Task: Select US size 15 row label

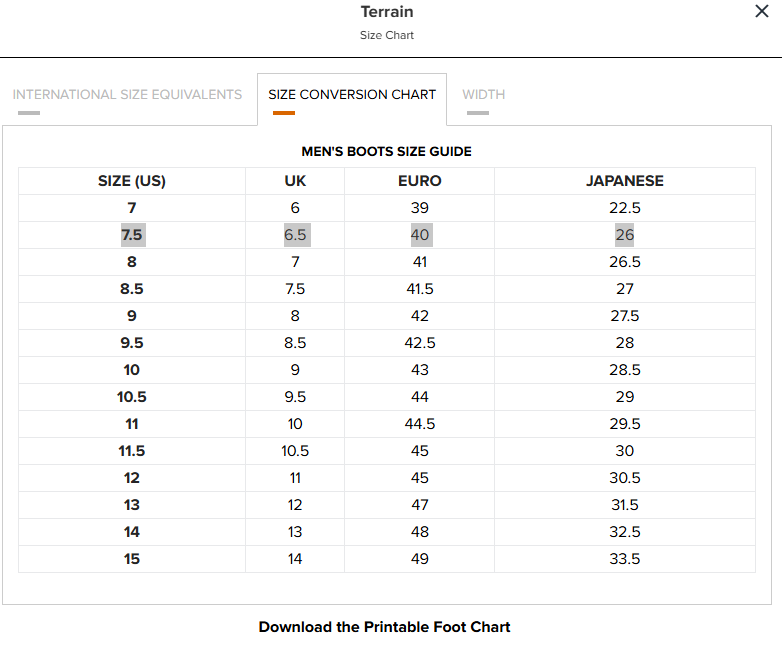Action: click(x=132, y=559)
